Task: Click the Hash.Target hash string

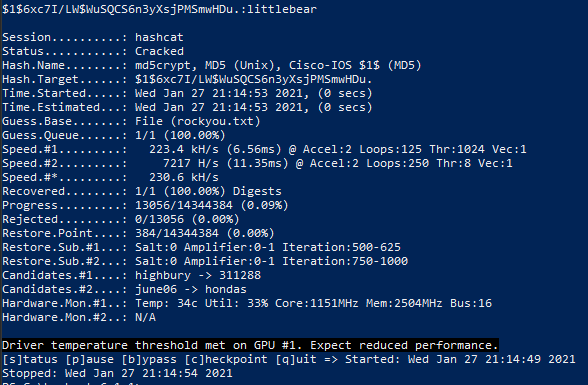Action: coord(254,79)
